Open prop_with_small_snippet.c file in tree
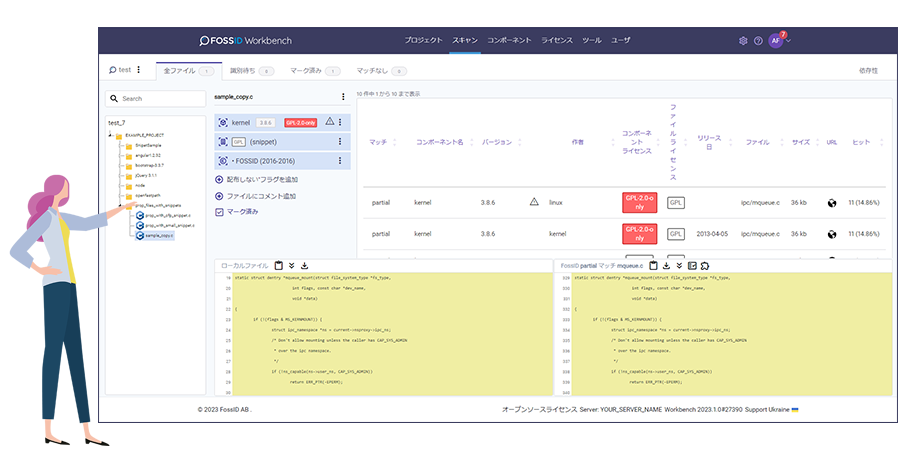Screen dimensions: 920x450 (x=165, y=225)
